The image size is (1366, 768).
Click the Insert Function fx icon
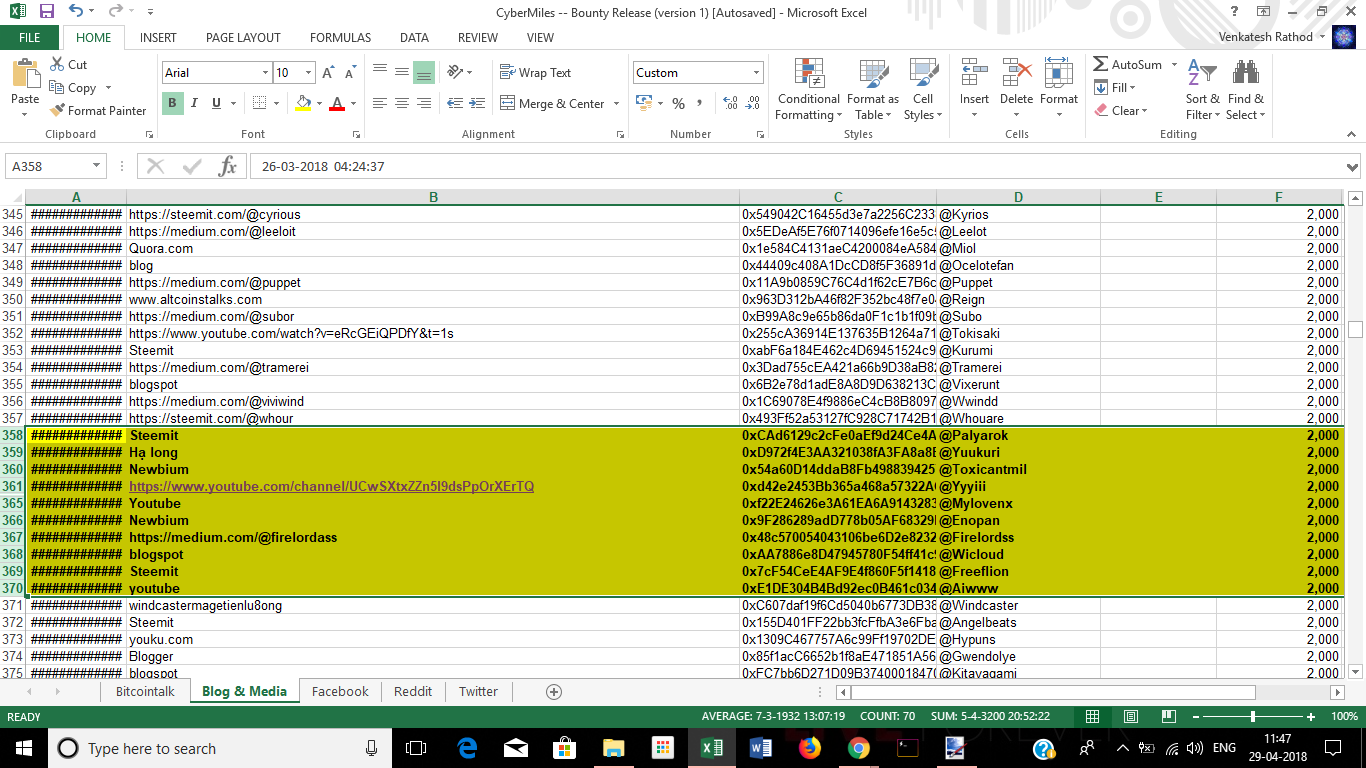coord(227,167)
